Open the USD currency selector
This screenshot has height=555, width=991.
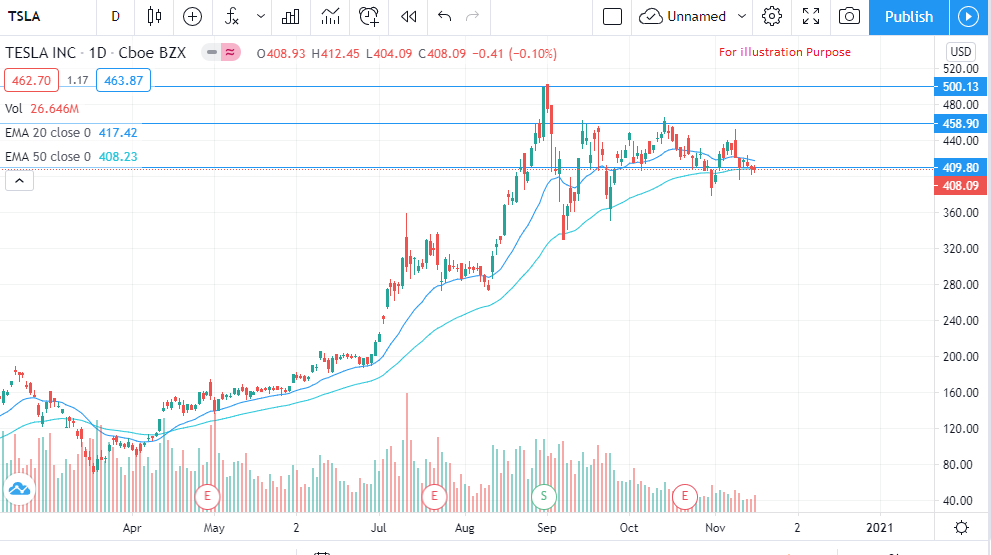[961, 52]
